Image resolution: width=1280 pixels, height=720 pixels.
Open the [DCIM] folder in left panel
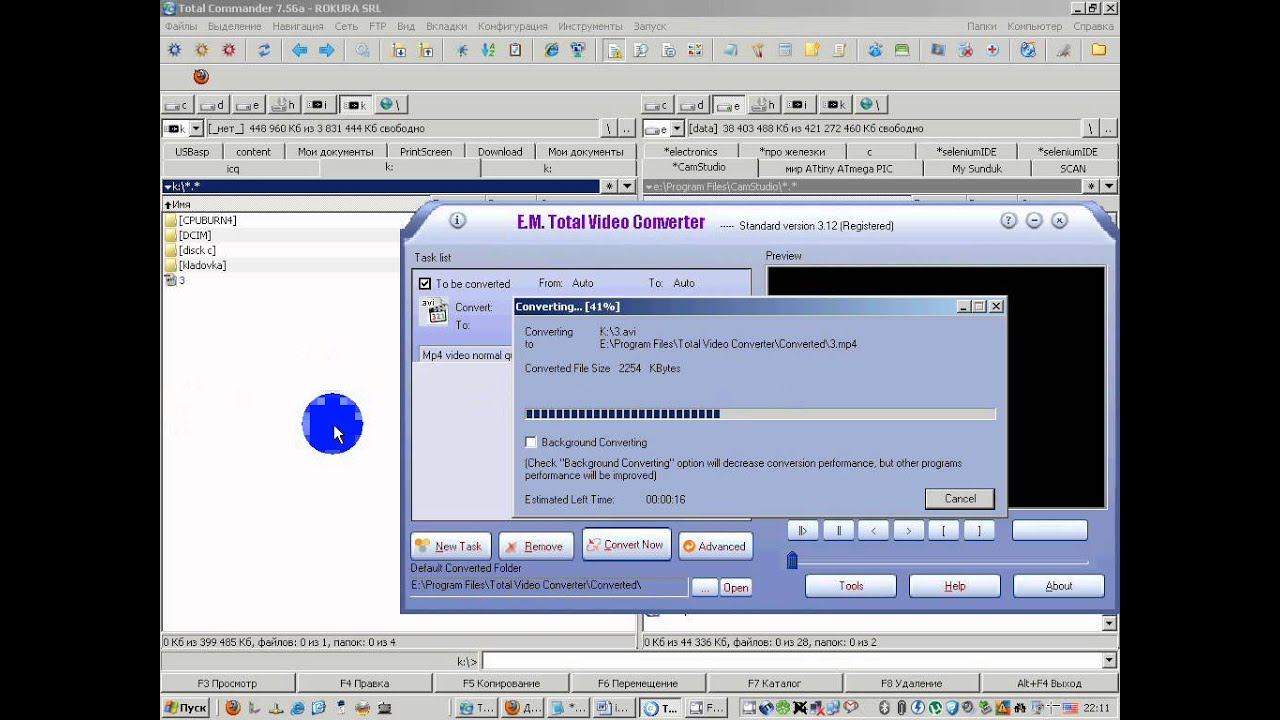195,235
